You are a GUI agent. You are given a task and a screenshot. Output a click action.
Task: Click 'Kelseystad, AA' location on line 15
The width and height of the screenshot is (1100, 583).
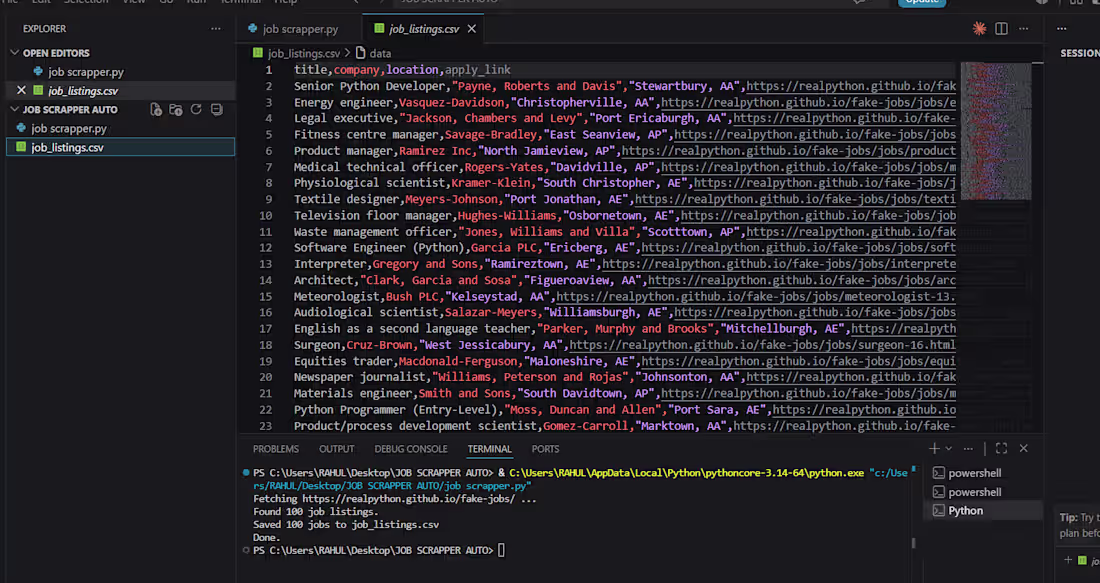[x=498, y=297]
